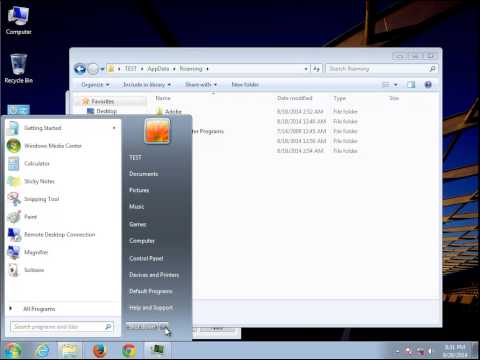Launch Google Chrome from taskbar

point(129,350)
